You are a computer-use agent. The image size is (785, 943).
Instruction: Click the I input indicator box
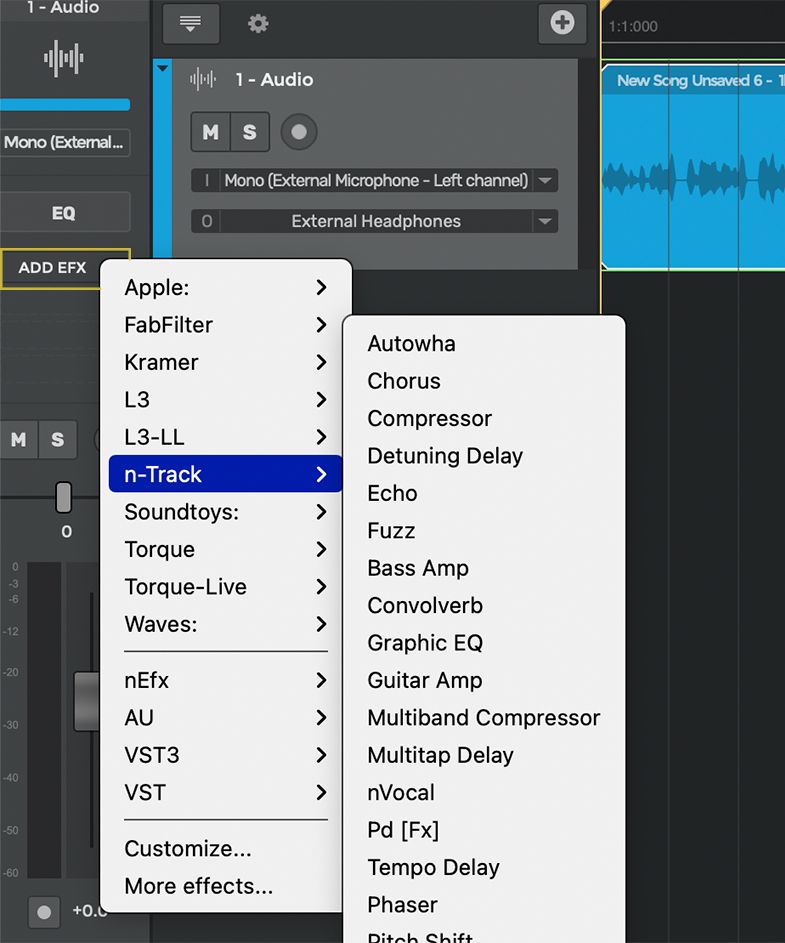(x=206, y=180)
